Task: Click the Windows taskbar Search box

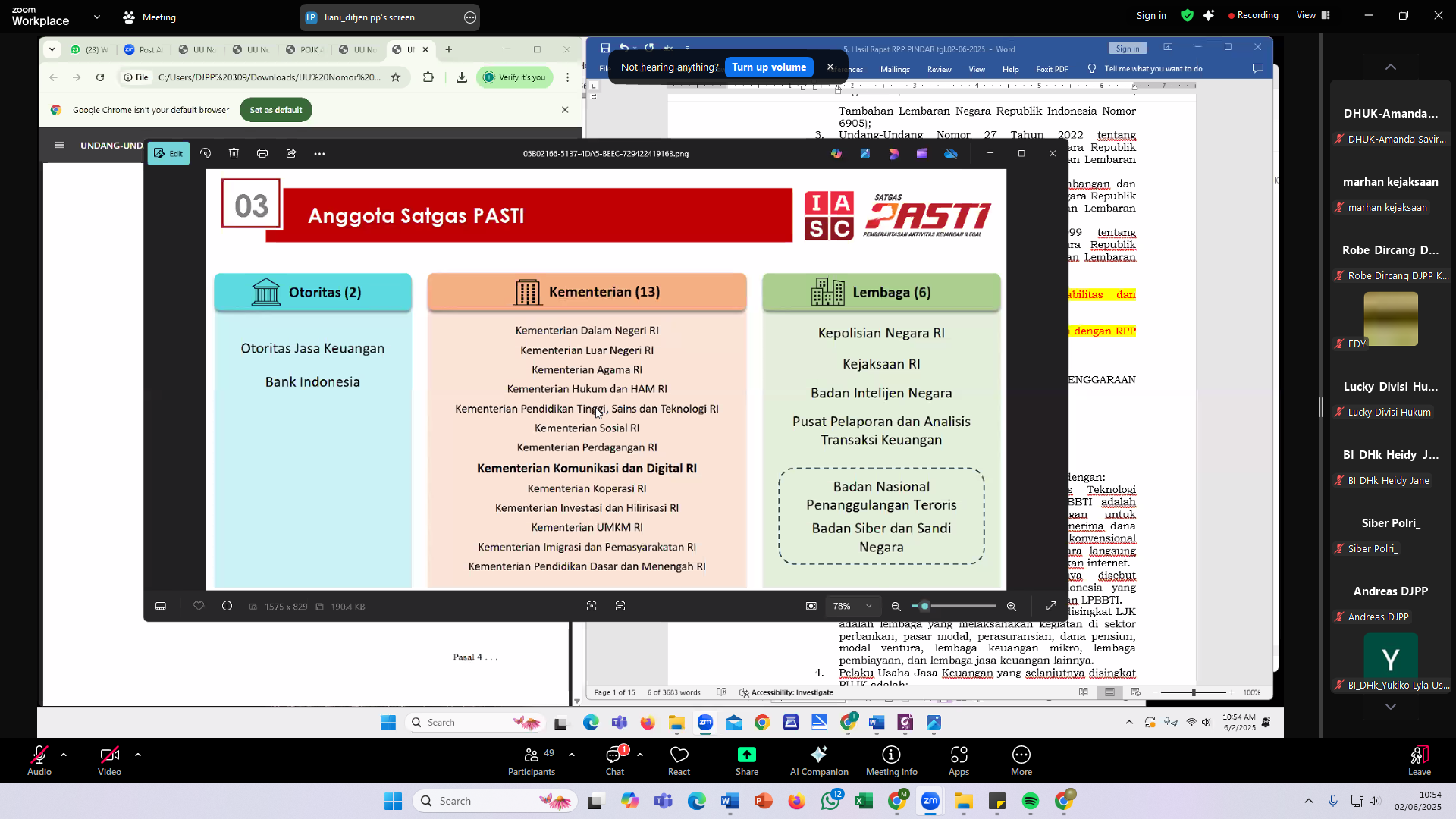Action: pyautogui.click(x=494, y=801)
